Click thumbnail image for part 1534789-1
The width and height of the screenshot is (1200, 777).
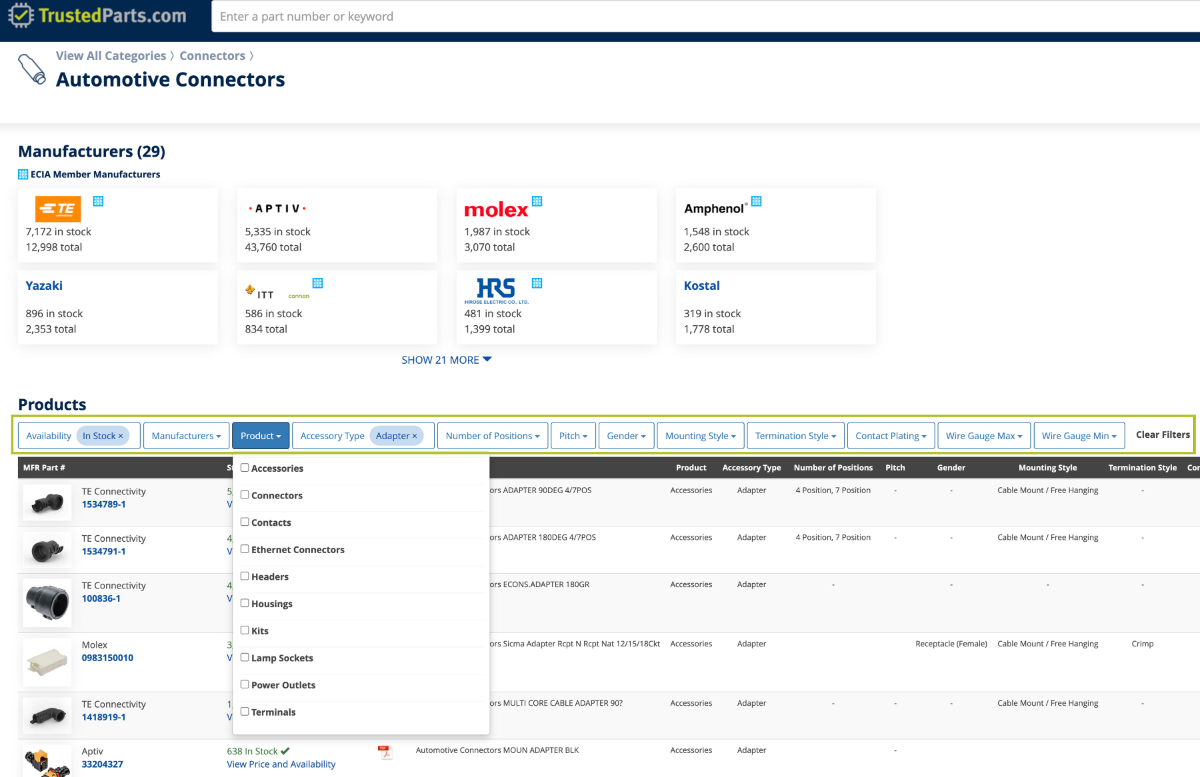click(x=47, y=503)
